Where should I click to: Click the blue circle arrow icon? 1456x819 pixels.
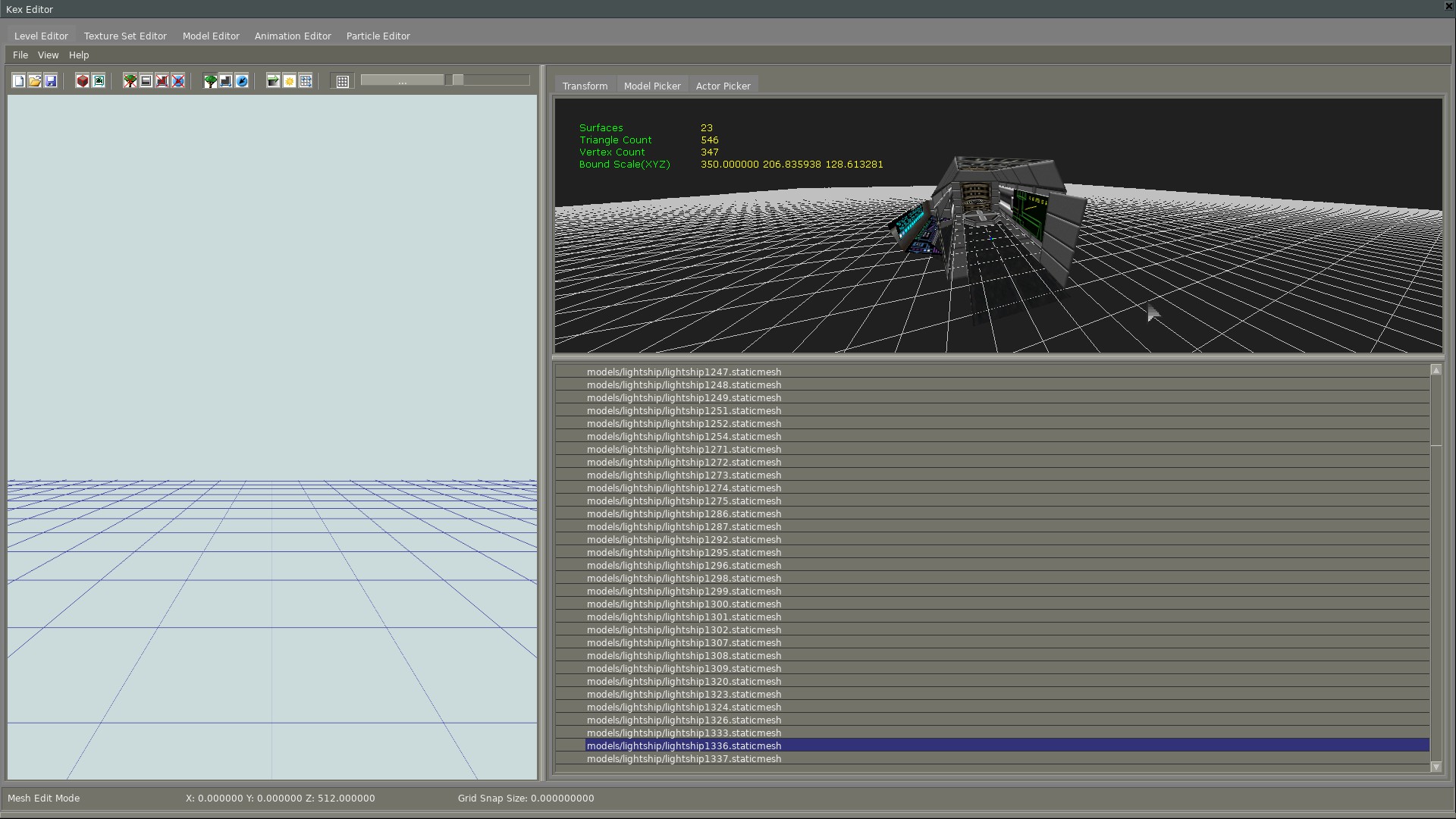click(242, 81)
